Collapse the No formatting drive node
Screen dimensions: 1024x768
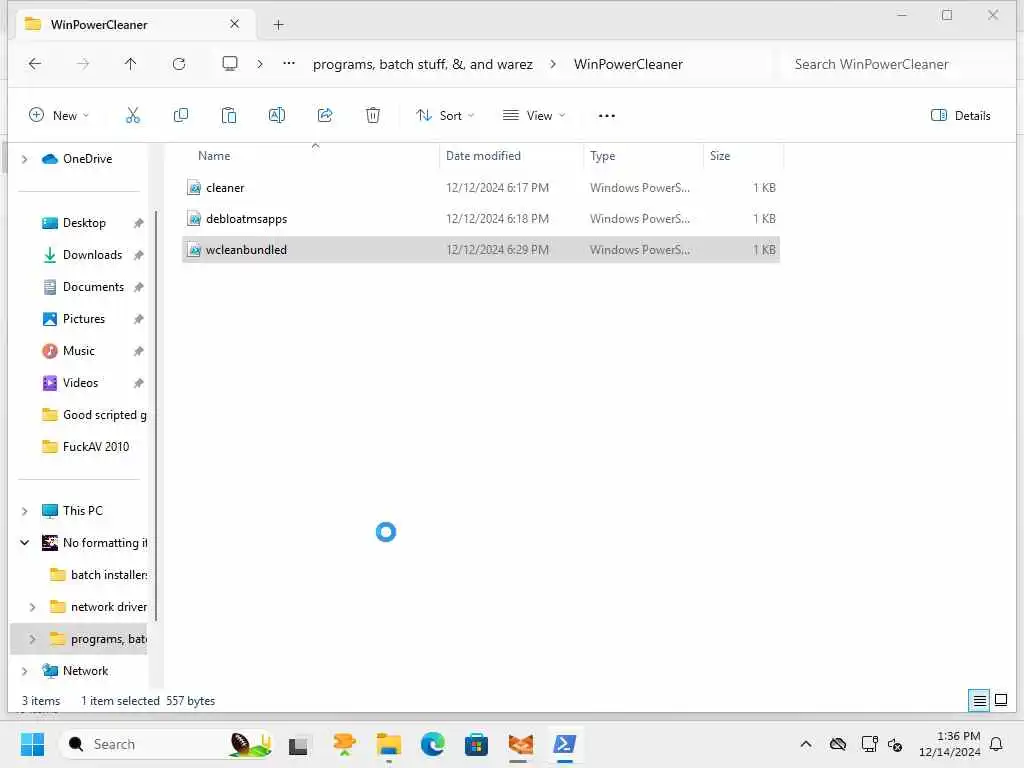(25, 543)
